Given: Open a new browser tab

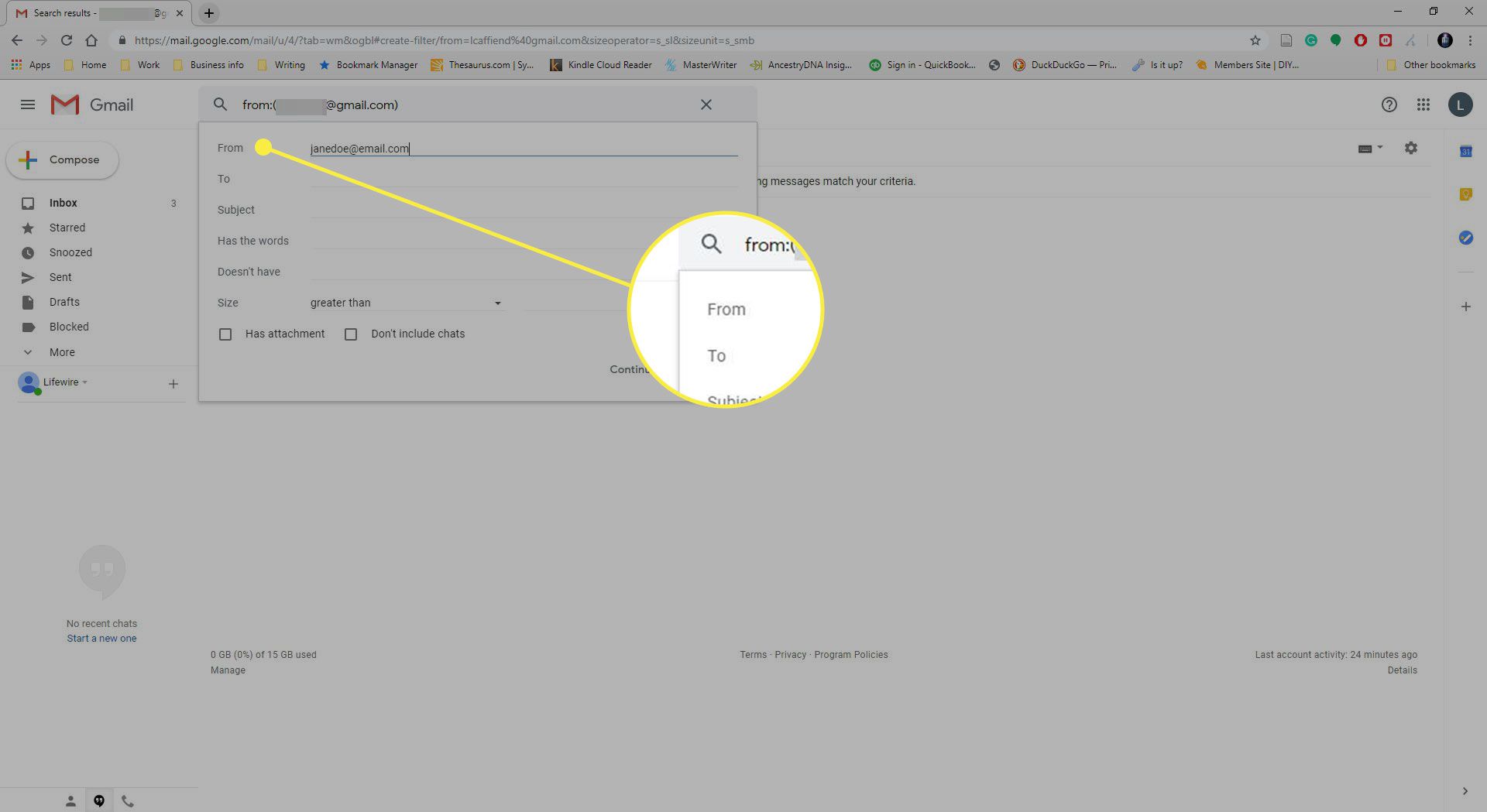Looking at the screenshot, I should tap(209, 13).
